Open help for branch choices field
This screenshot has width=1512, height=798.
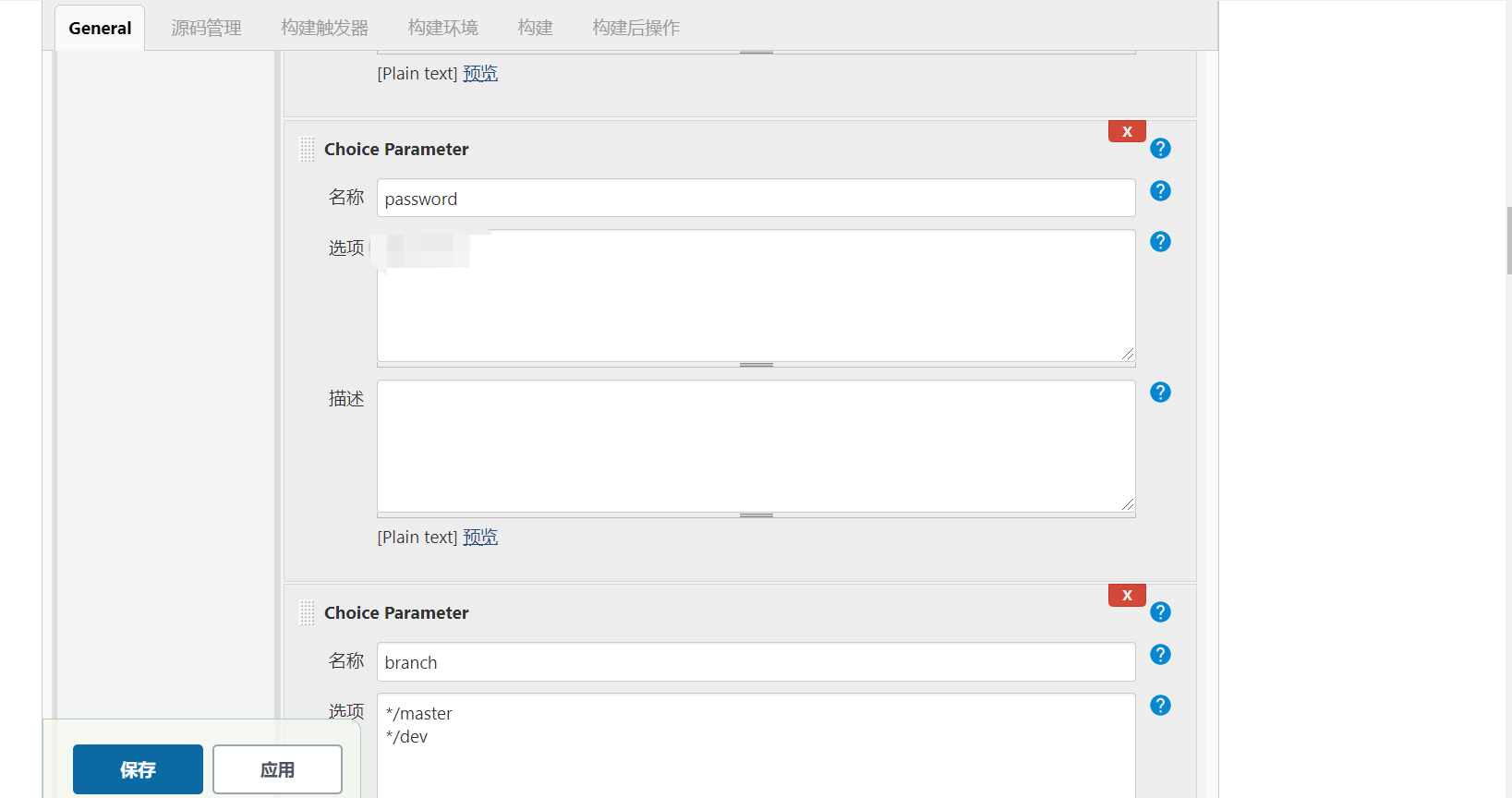click(x=1160, y=706)
